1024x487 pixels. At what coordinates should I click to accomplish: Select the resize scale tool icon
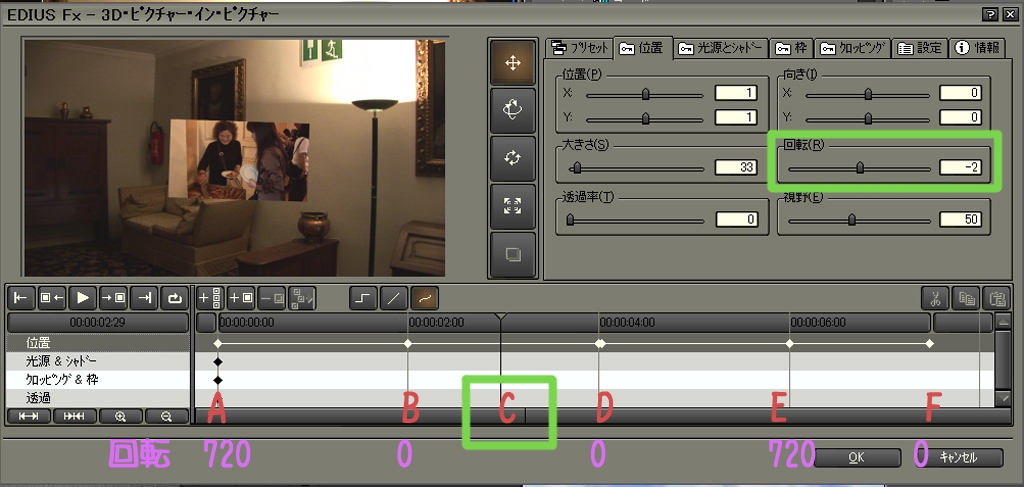click(513, 206)
